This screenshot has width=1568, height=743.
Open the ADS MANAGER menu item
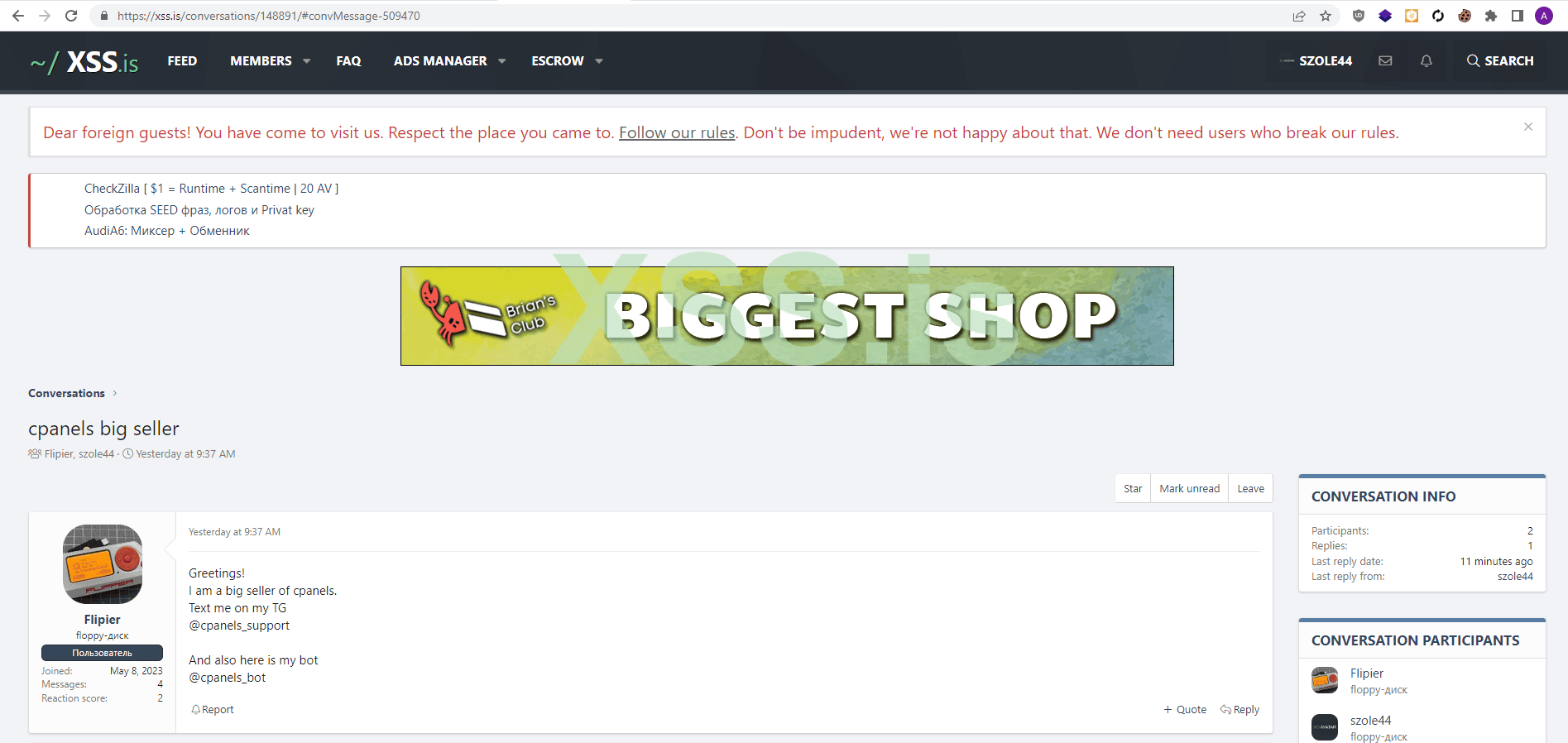(440, 61)
